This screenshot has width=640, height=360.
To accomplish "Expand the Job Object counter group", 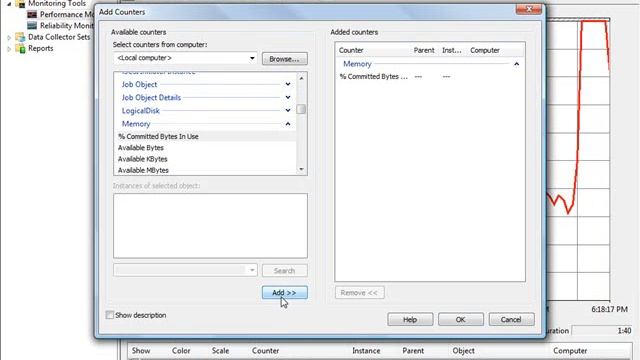I will (288, 84).
